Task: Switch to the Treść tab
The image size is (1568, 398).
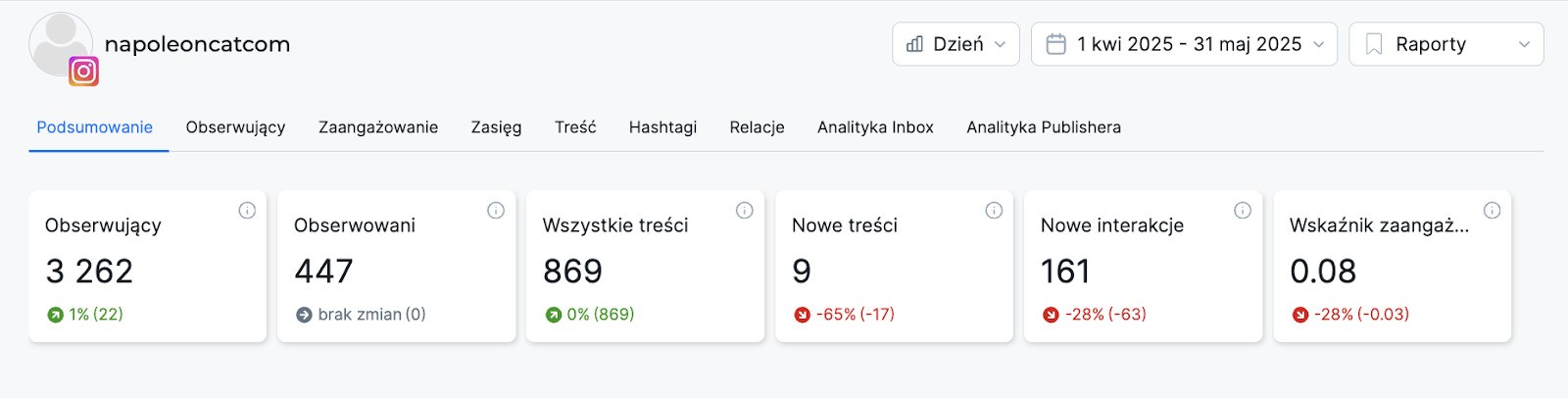Action: 575,127
